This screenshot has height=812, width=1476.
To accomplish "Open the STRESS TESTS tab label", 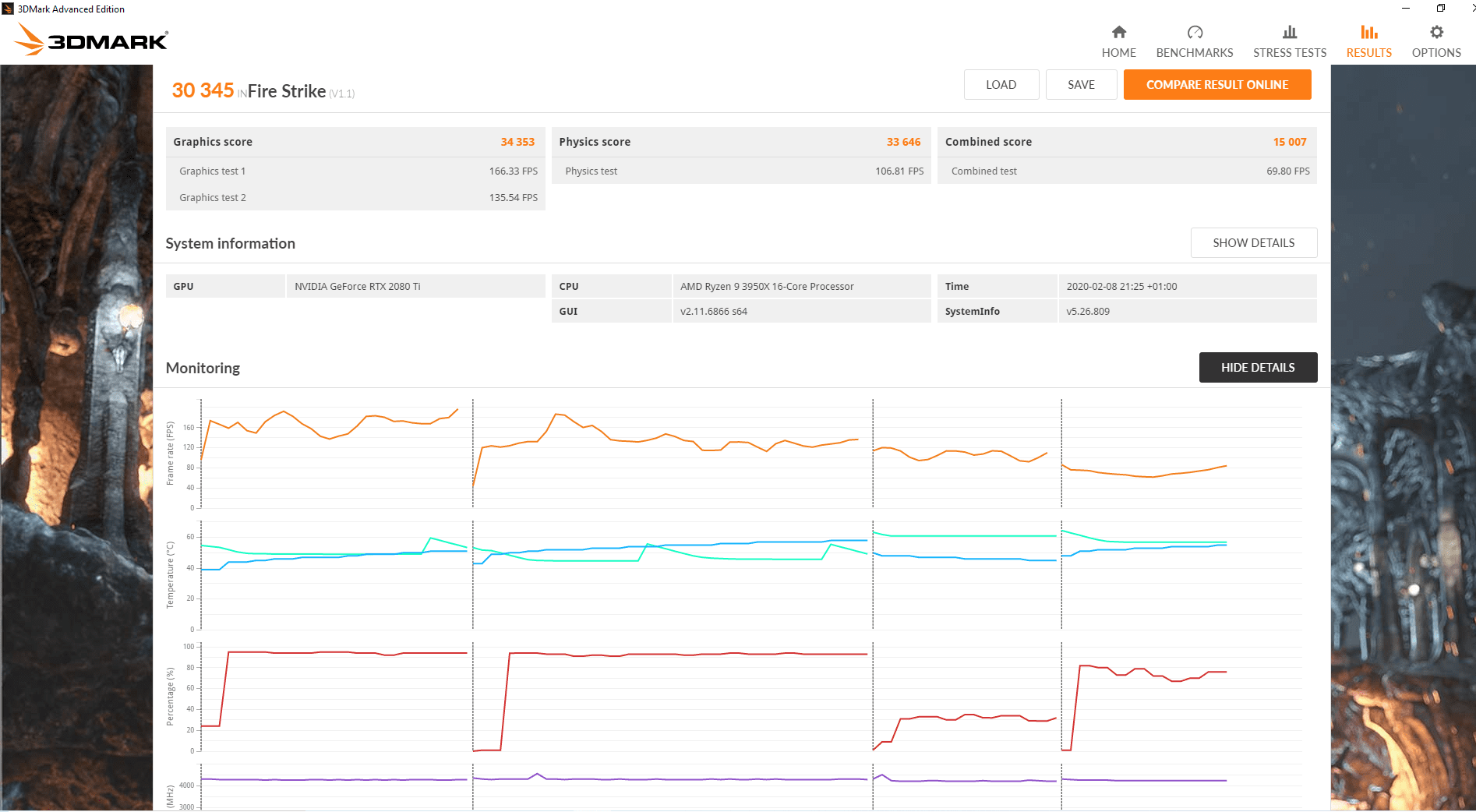I will coord(1290,53).
